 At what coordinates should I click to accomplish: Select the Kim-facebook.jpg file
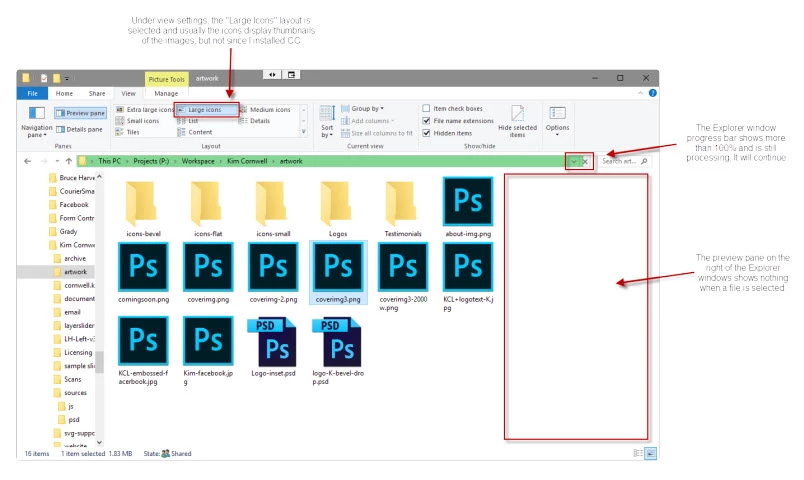208,351
